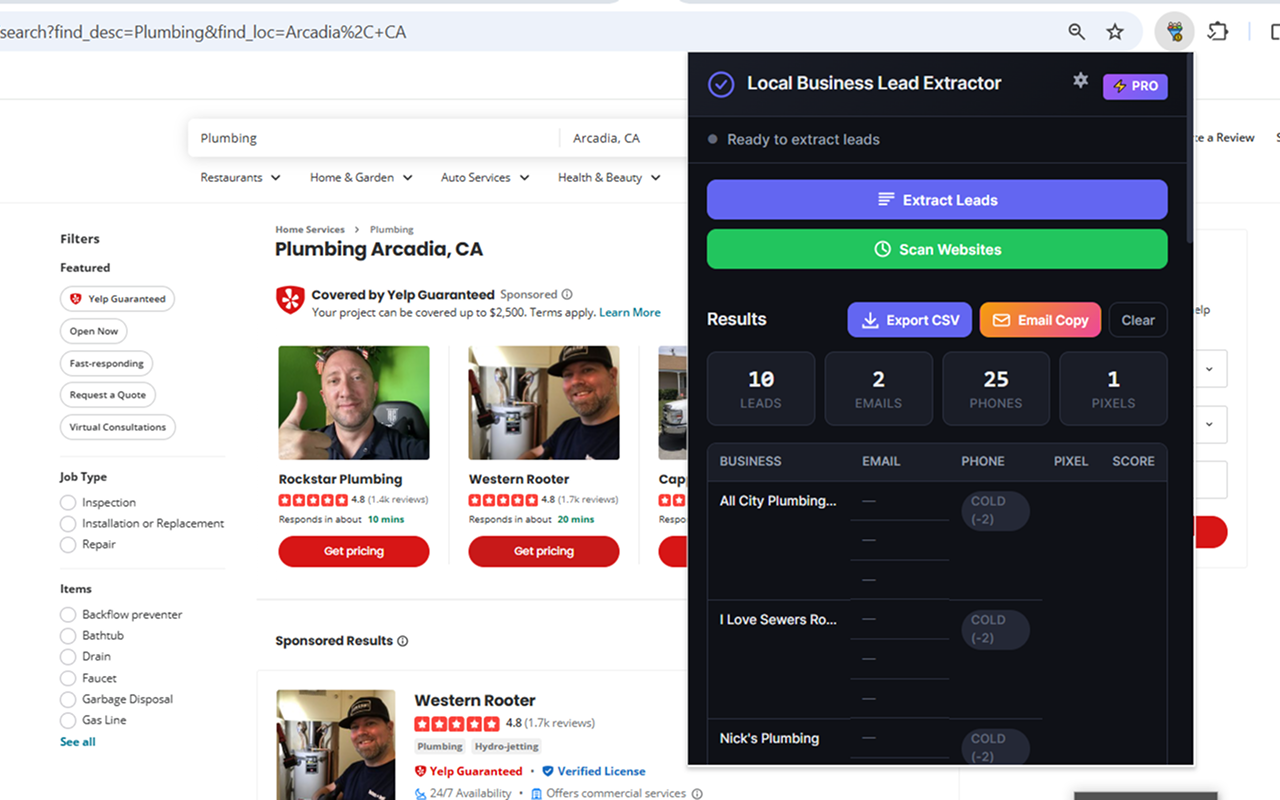Expand the Auto Services dropdown
This screenshot has height=800, width=1280.
(x=484, y=177)
